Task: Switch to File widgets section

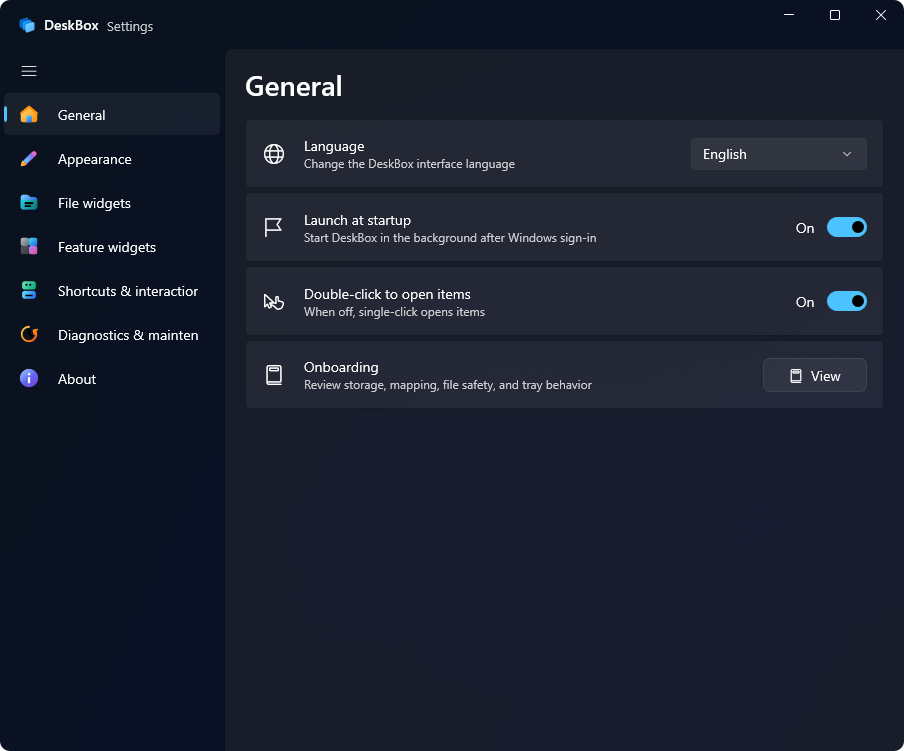Action: pos(112,203)
